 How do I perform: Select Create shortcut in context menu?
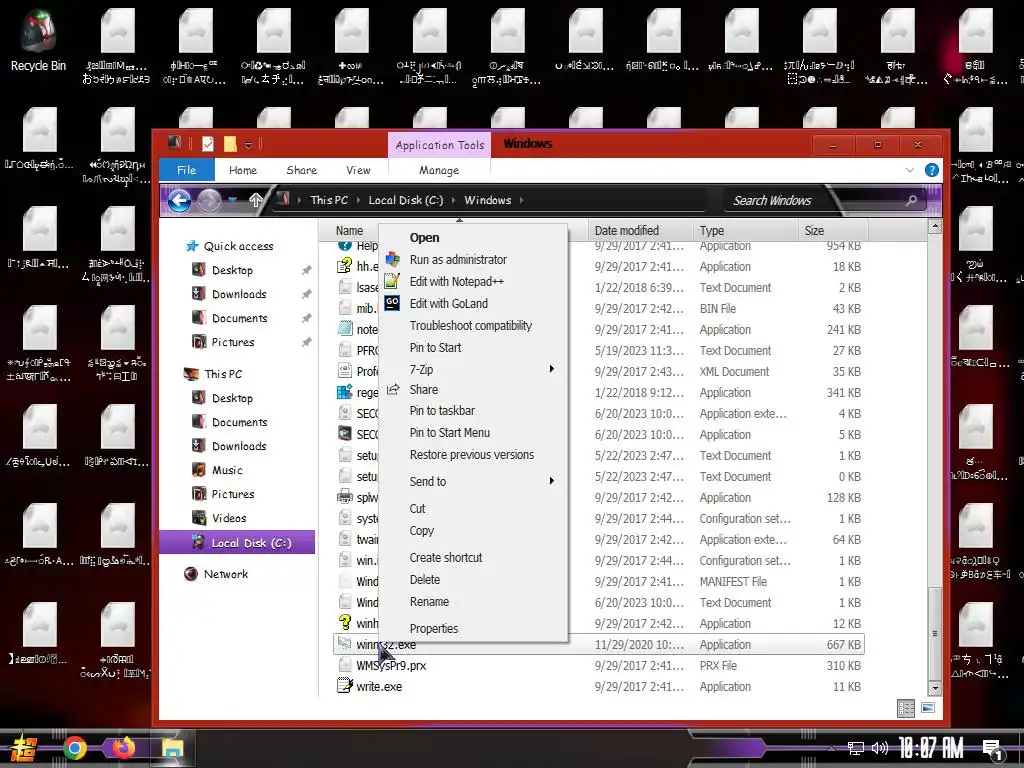click(x=445, y=558)
